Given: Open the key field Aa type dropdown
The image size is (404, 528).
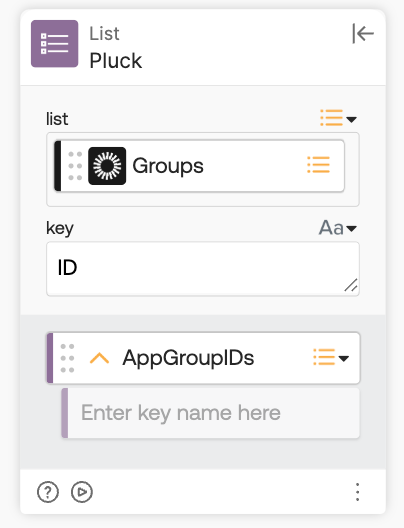Looking at the screenshot, I should tap(338, 228).
